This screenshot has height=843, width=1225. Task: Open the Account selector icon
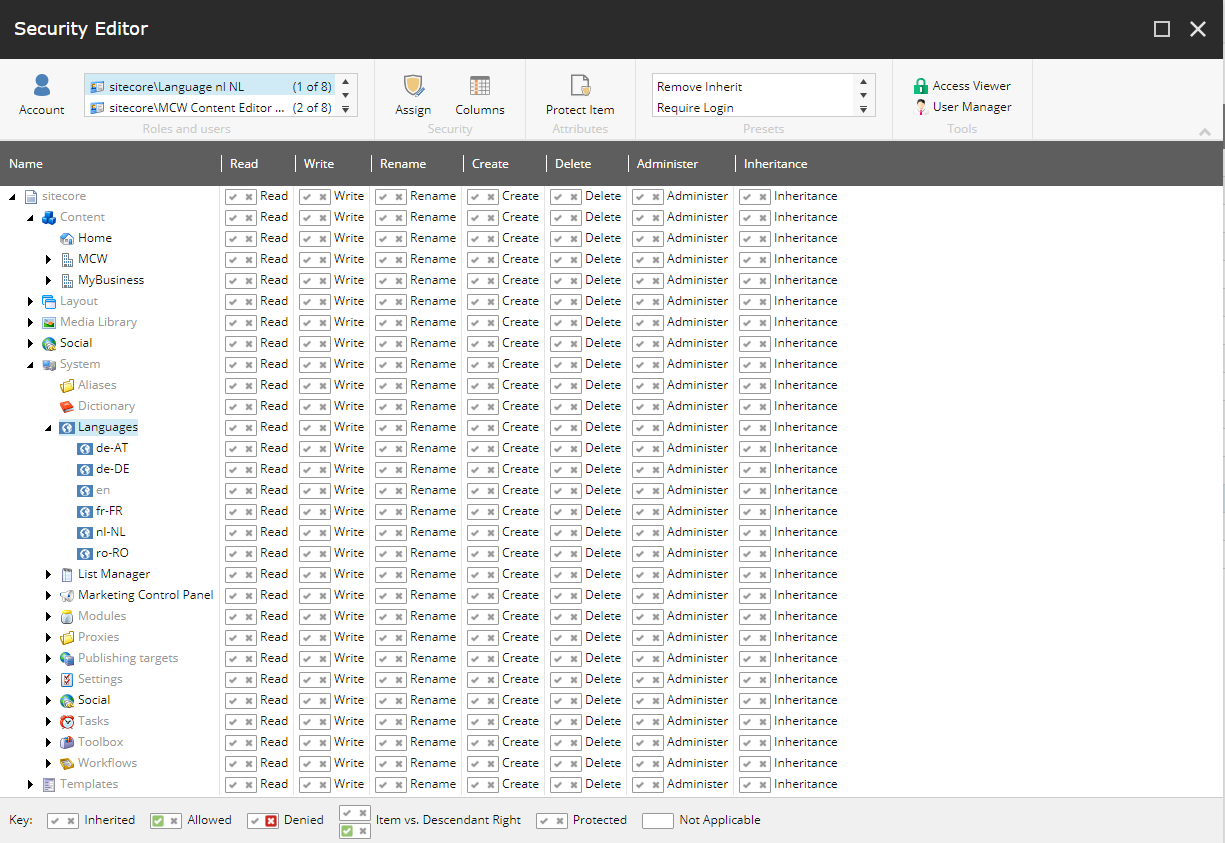[x=41, y=86]
